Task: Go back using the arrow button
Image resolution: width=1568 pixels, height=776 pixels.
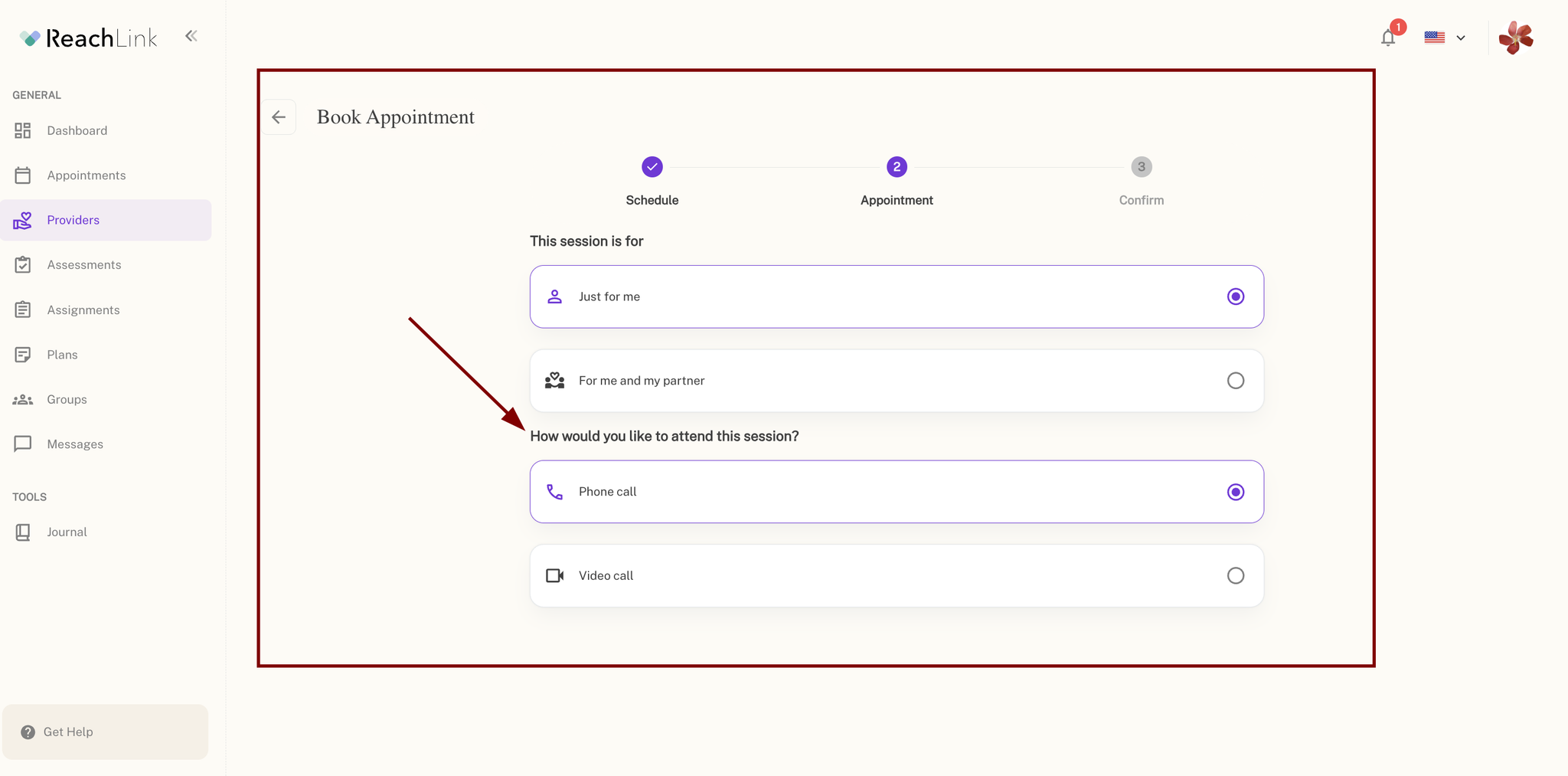Action: (x=279, y=117)
